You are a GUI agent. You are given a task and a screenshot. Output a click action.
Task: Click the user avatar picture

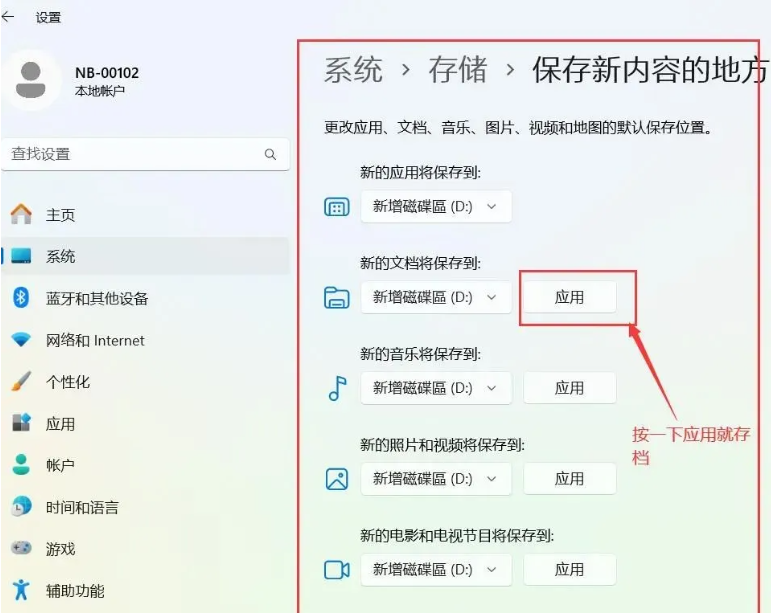click(x=30, y=80)
